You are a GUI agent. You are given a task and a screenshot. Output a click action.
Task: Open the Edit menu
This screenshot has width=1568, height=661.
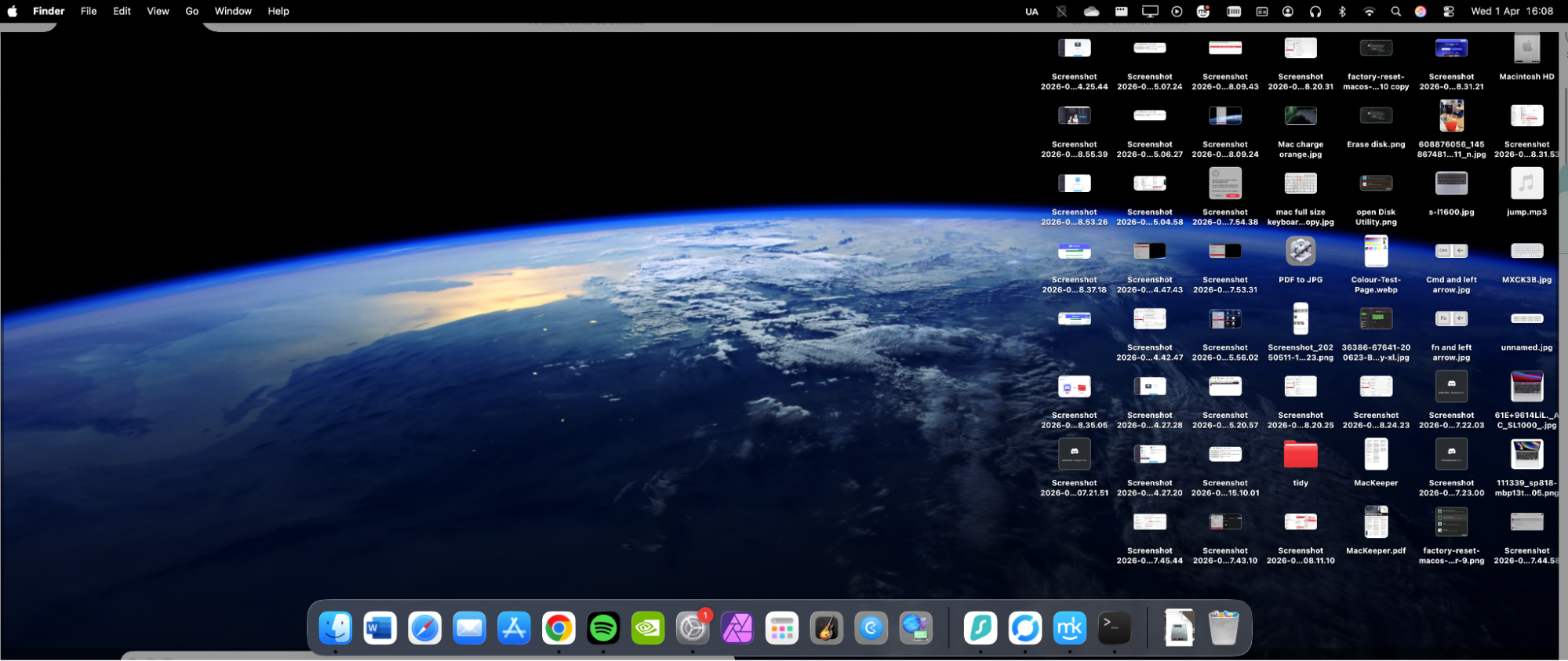[x=122, y=11]
